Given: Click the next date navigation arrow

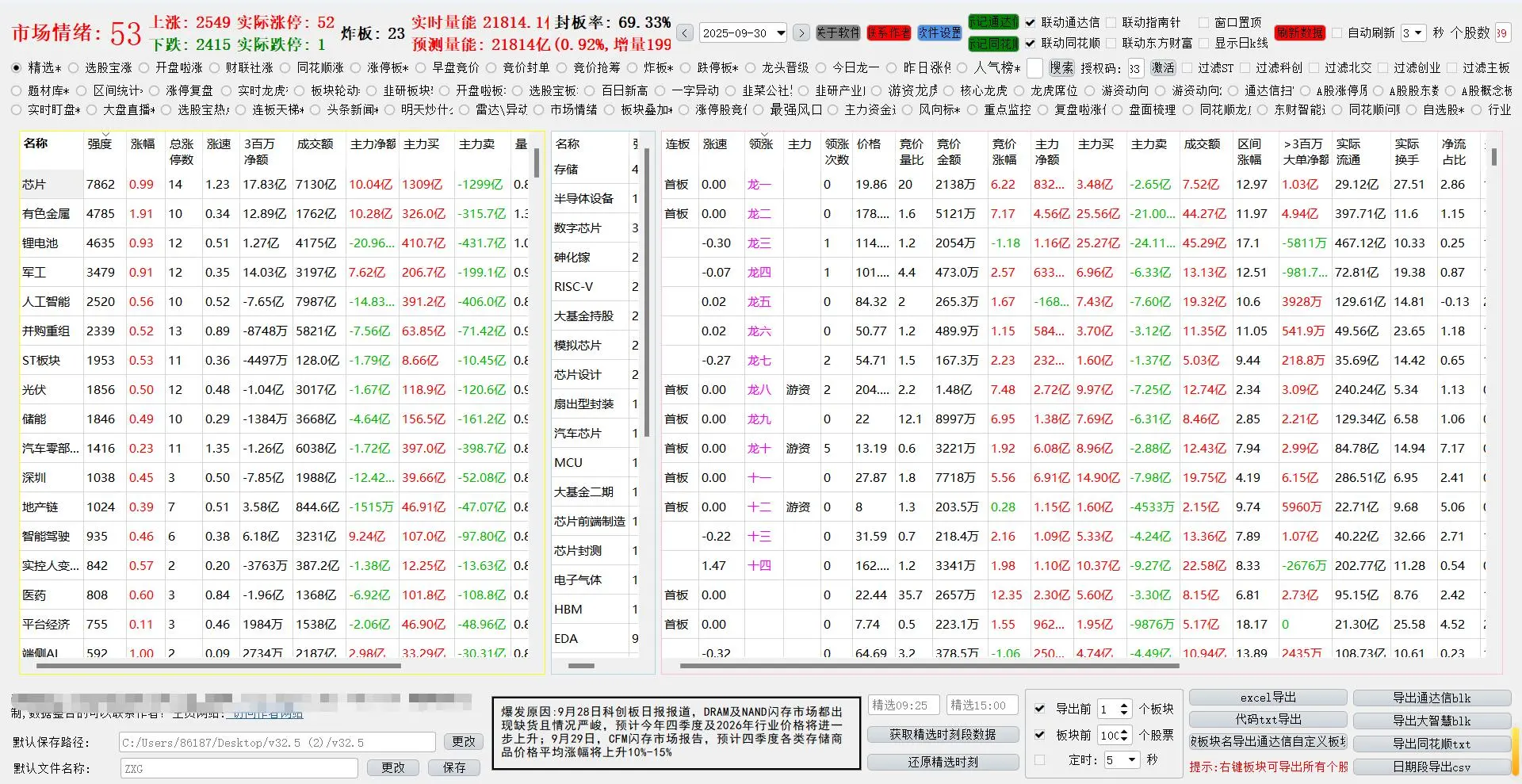Looking at the screenshot, I should tap(801, 33).
